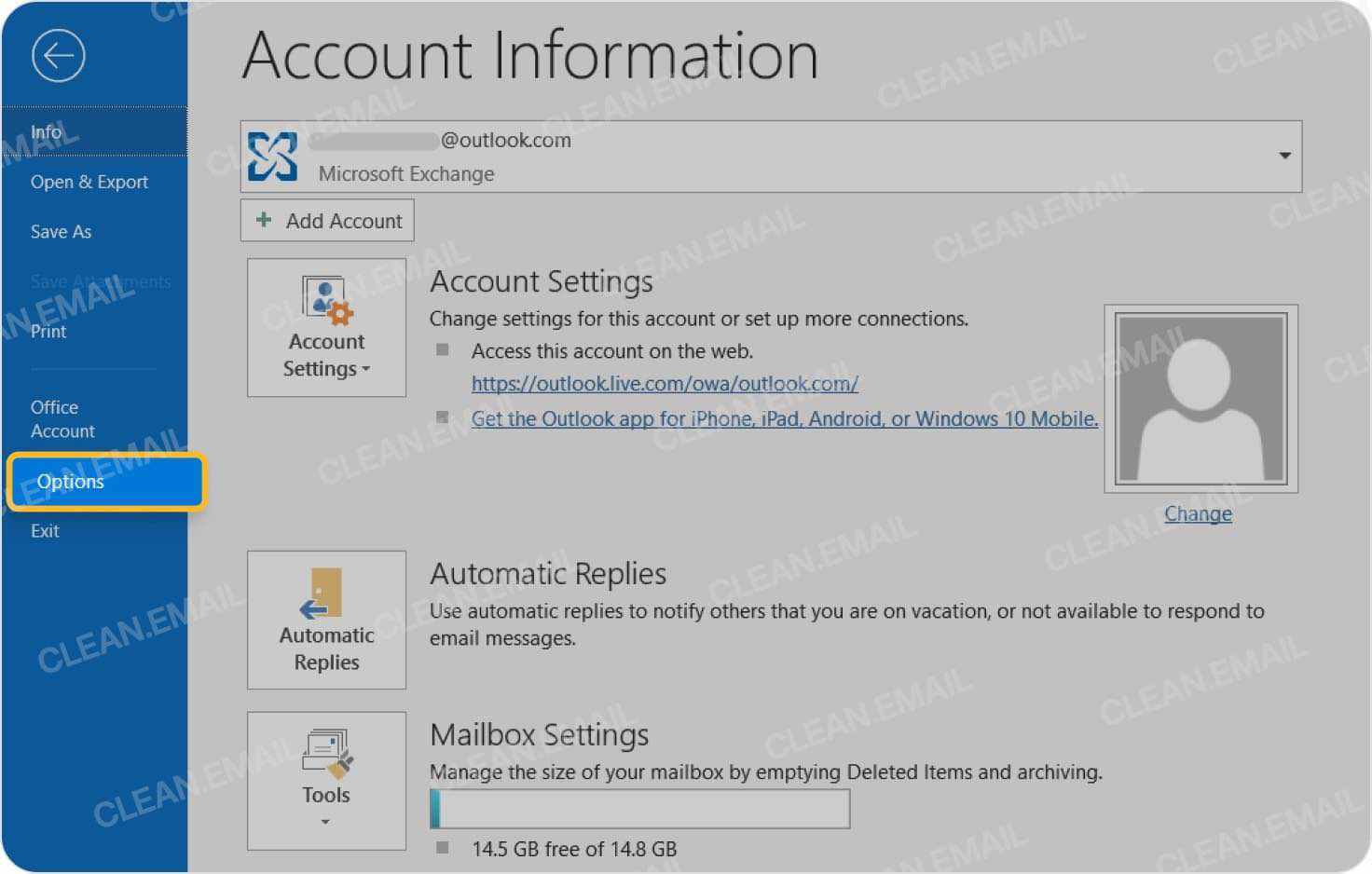Click the plus icon beside Add Account

(x=262, y=220)
